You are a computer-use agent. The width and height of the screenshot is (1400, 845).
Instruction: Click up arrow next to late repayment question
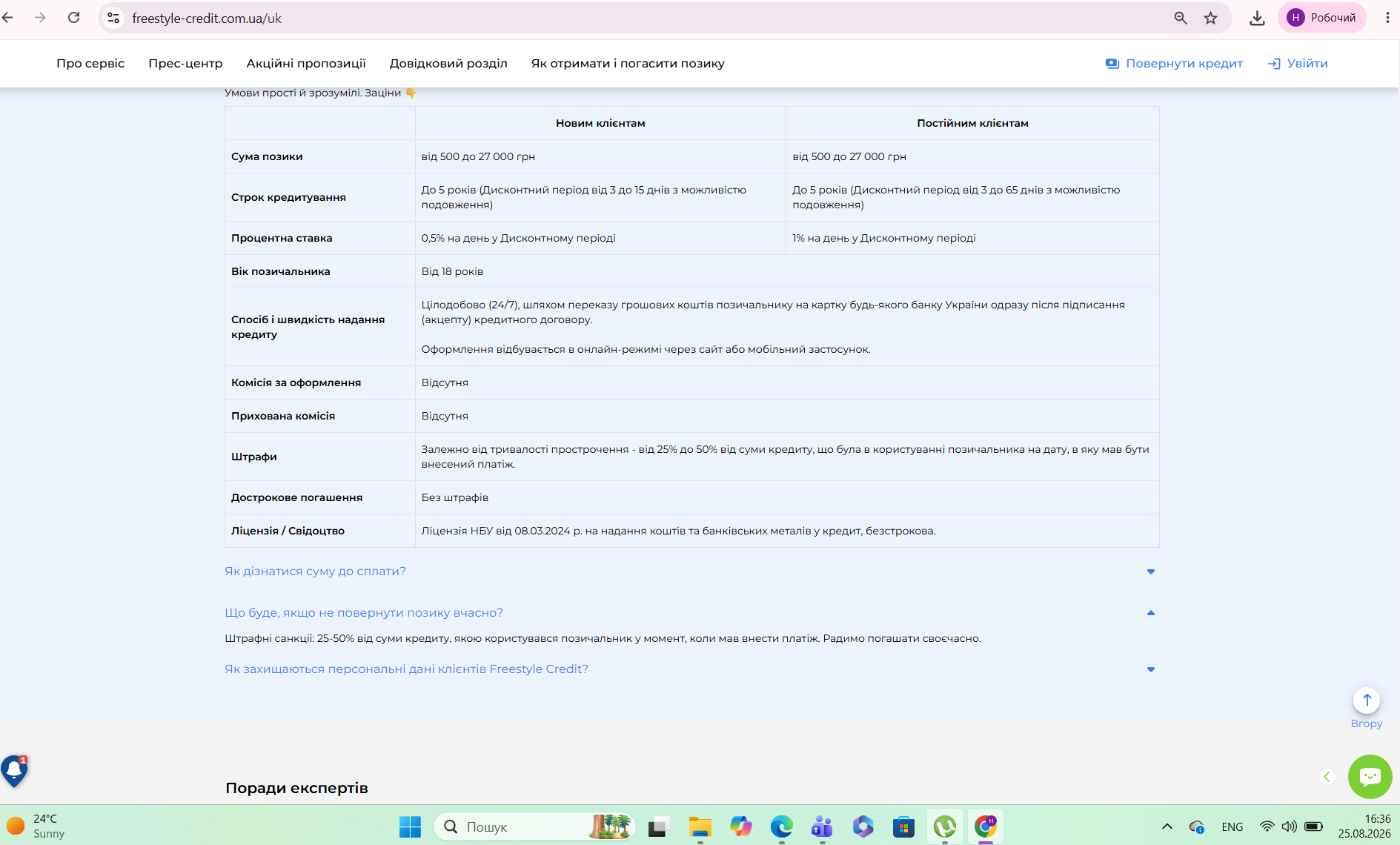point(1151,613)
